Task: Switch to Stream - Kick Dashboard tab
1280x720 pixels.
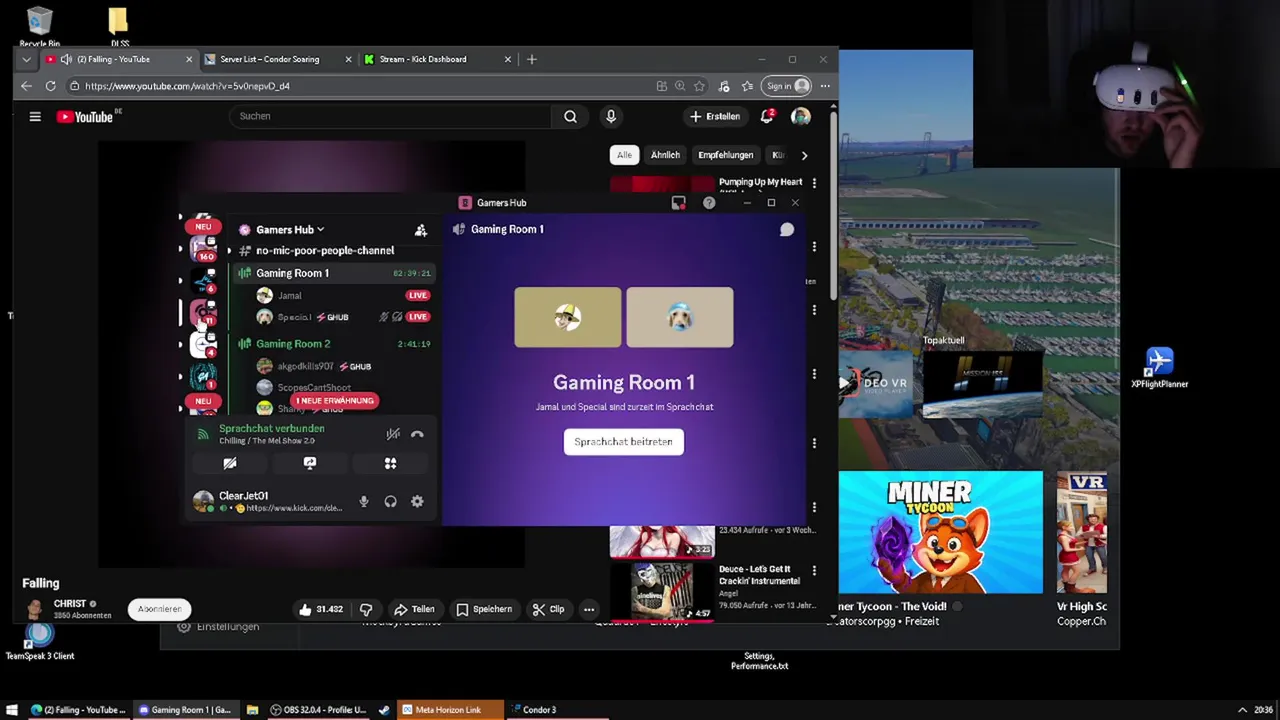Action: 437,59
